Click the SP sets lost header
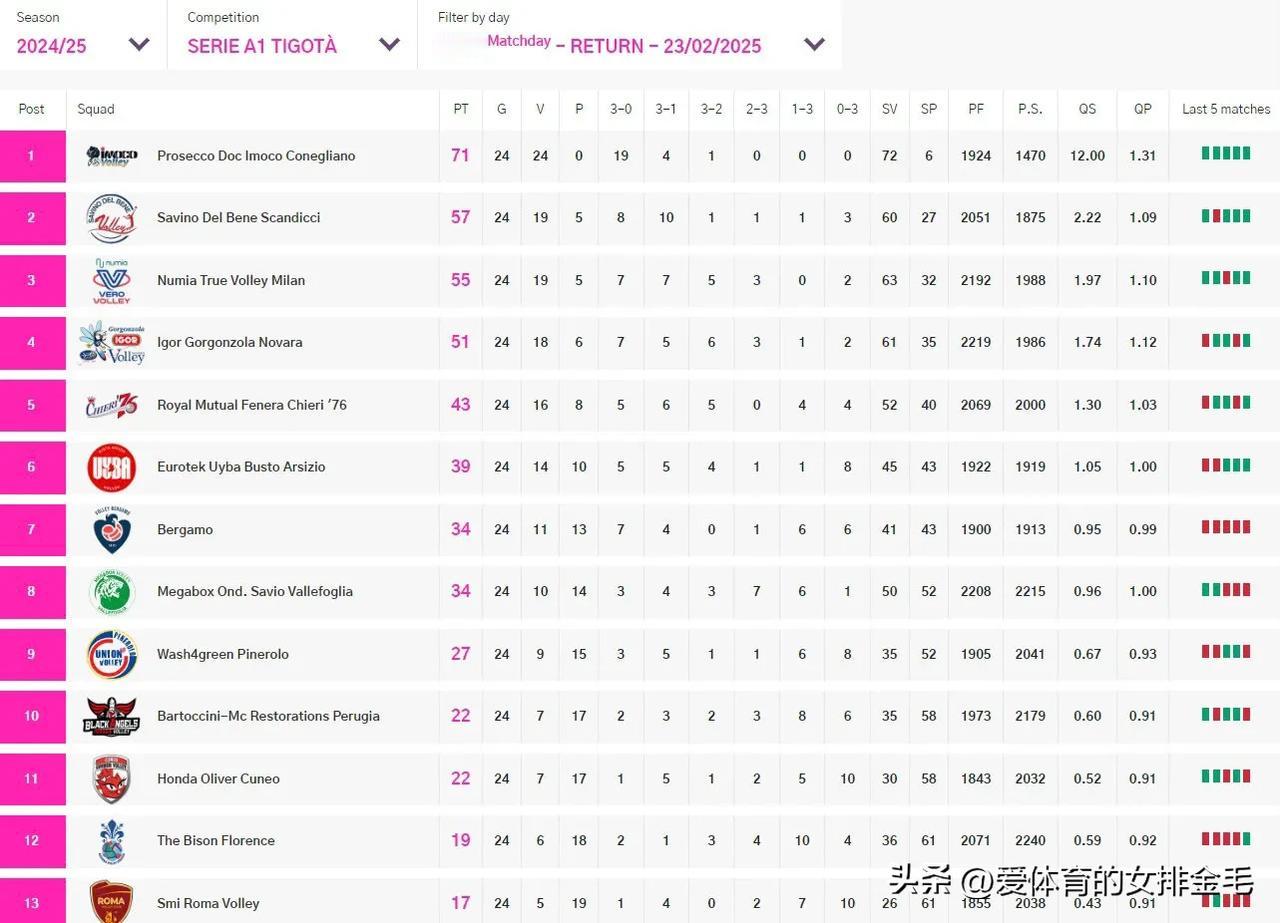The width and height of the screenshot is (1280, 923). [929, 109]
